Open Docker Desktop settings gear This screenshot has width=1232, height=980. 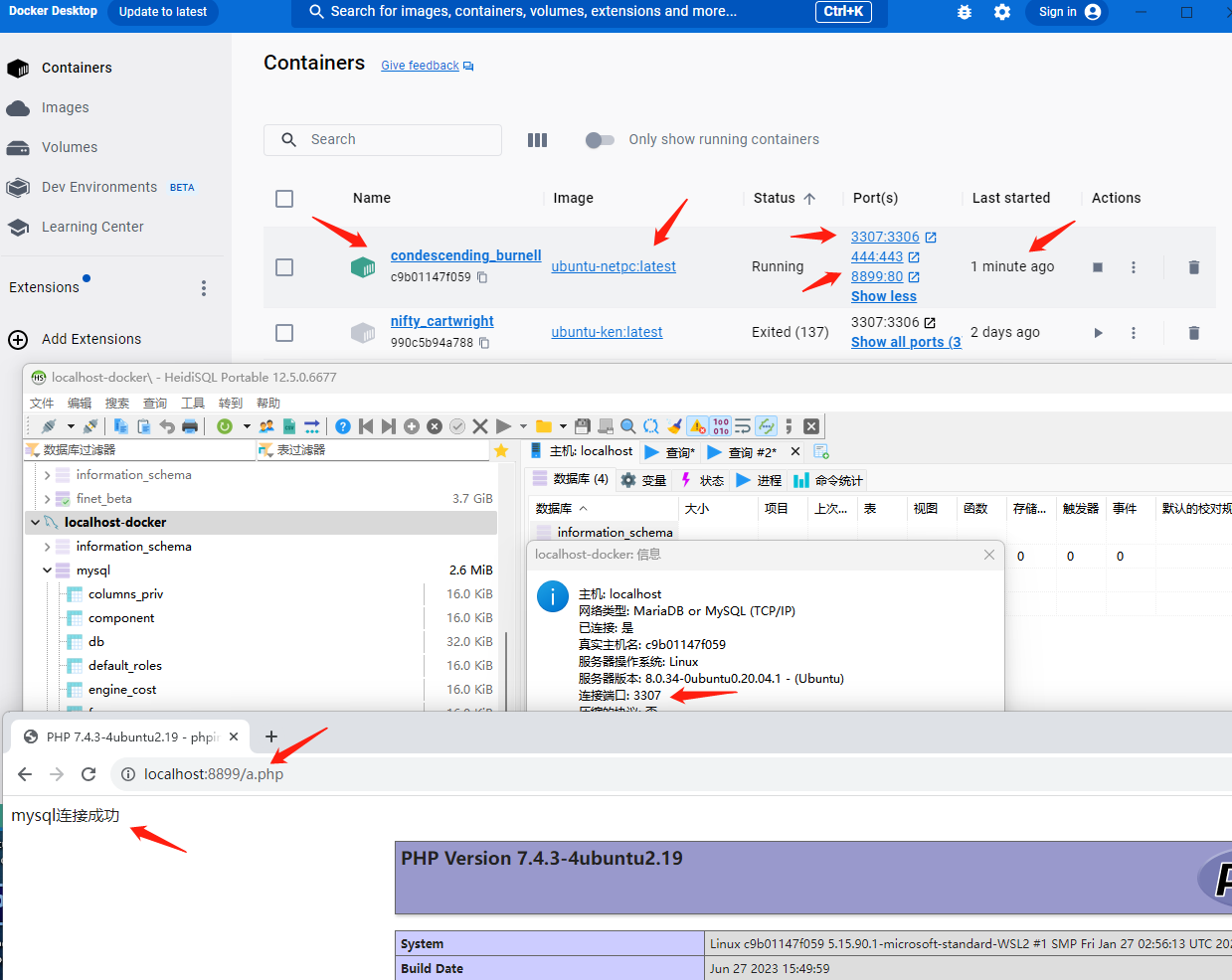[x=1002, y=12]
